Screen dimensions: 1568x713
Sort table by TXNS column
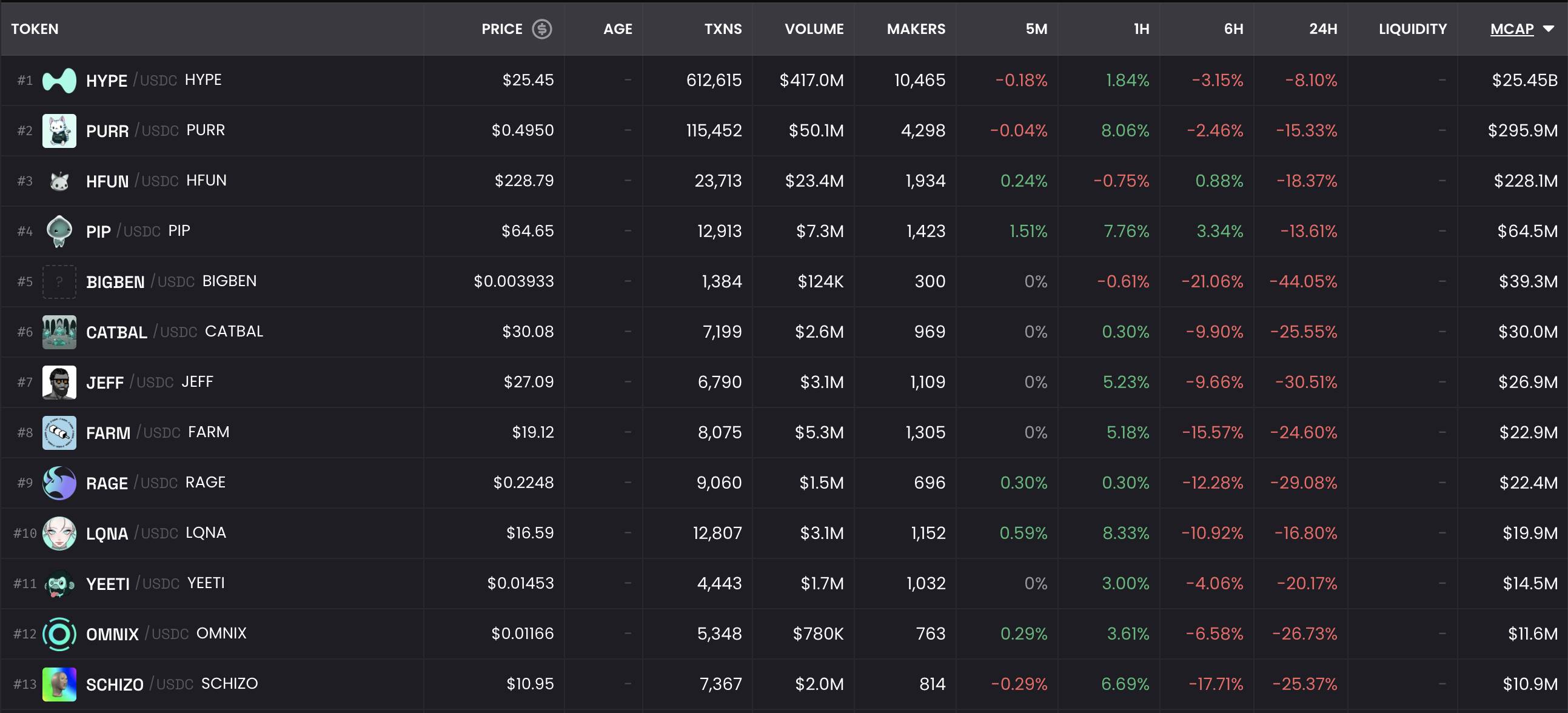[723, 29]
